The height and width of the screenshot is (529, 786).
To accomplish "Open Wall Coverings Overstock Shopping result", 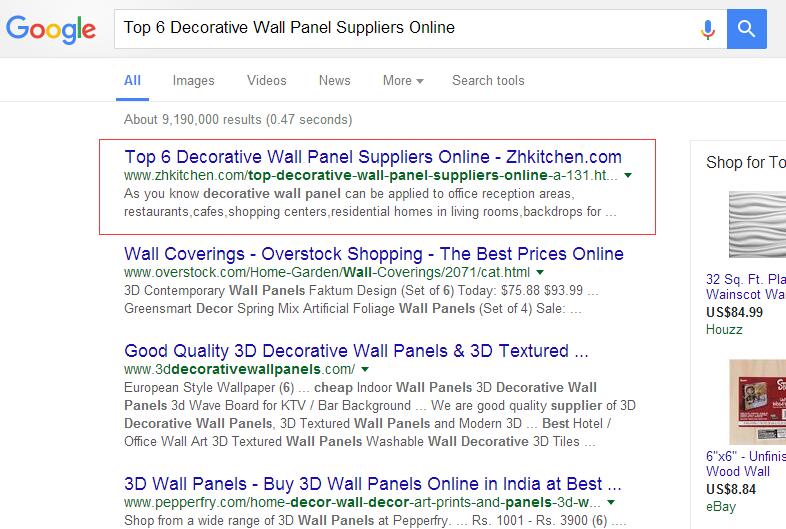I will [374, 254].
